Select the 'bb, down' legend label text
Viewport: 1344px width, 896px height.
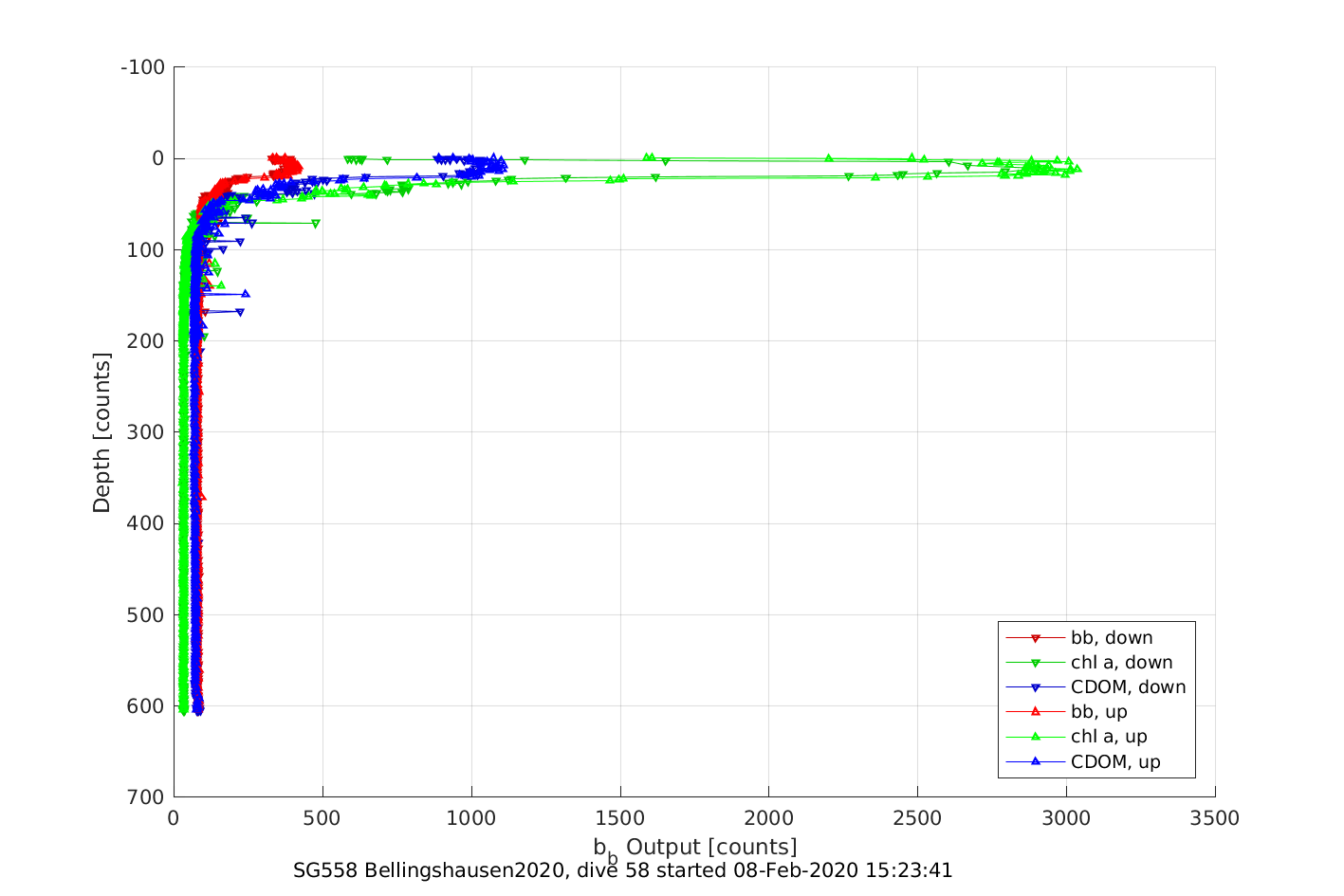[1112, 638]
